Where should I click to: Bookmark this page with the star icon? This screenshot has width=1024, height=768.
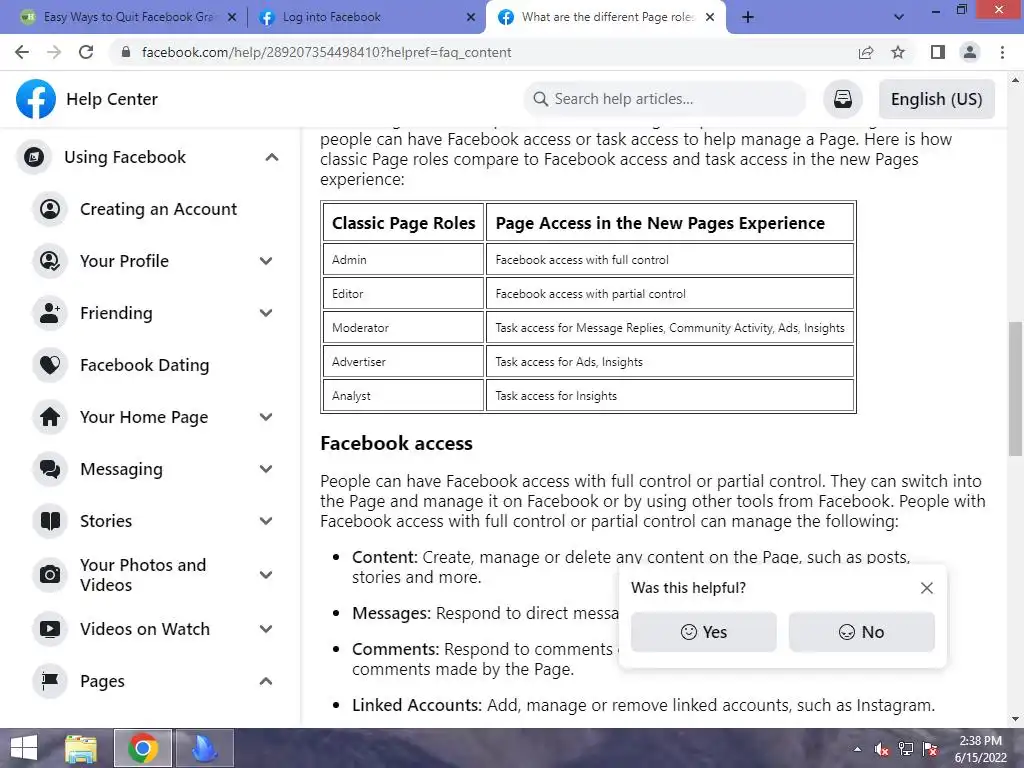click(x=898, y=52)
